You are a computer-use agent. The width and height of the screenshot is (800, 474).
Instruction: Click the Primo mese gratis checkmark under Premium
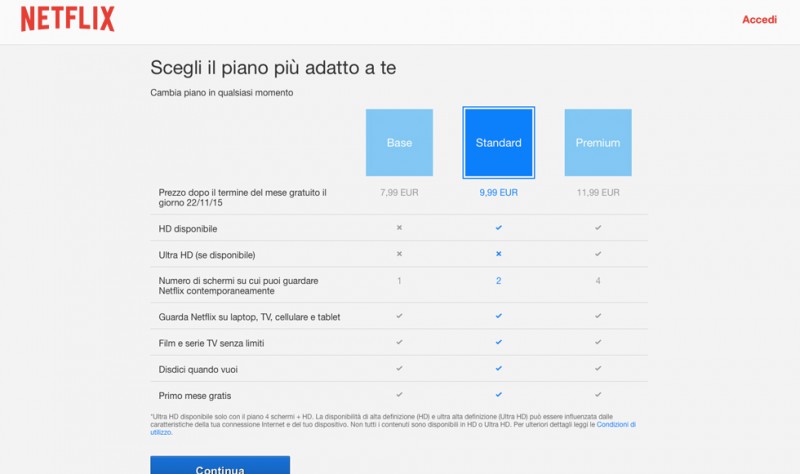pyautogui.click(x=598, y=394)
